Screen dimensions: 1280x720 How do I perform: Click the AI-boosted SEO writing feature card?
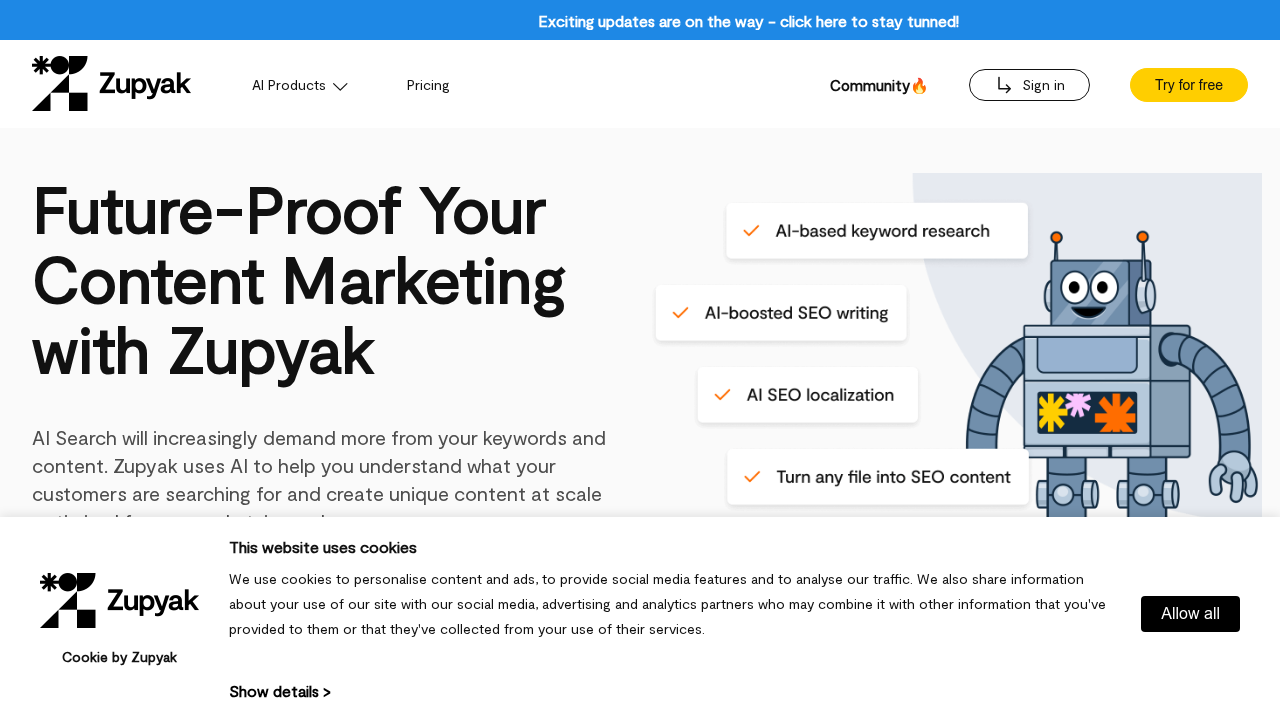click(x=780, y=312)
